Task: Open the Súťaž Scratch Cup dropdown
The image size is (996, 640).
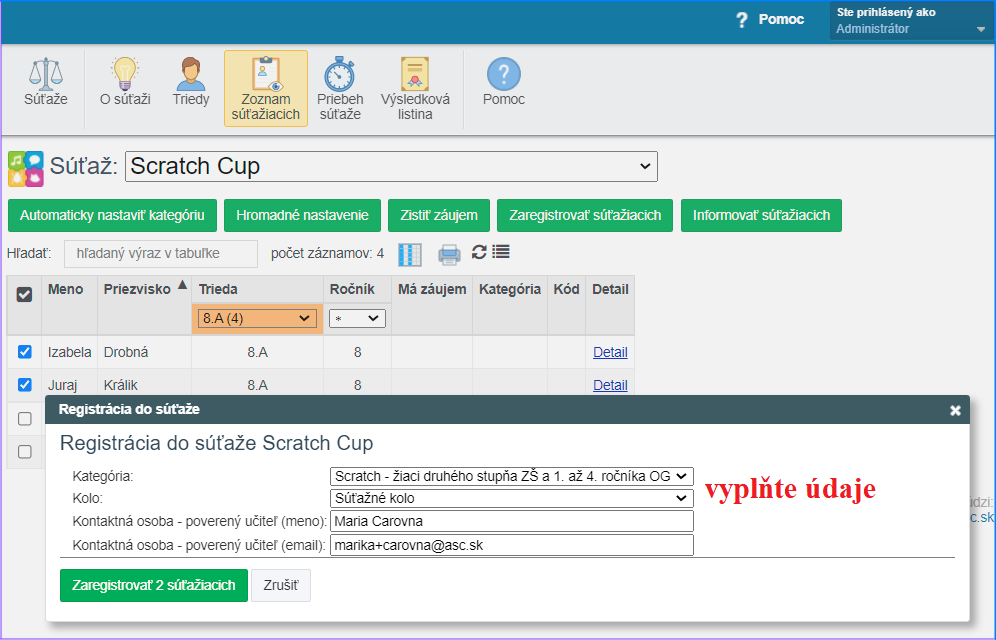Action: point(391,166)
